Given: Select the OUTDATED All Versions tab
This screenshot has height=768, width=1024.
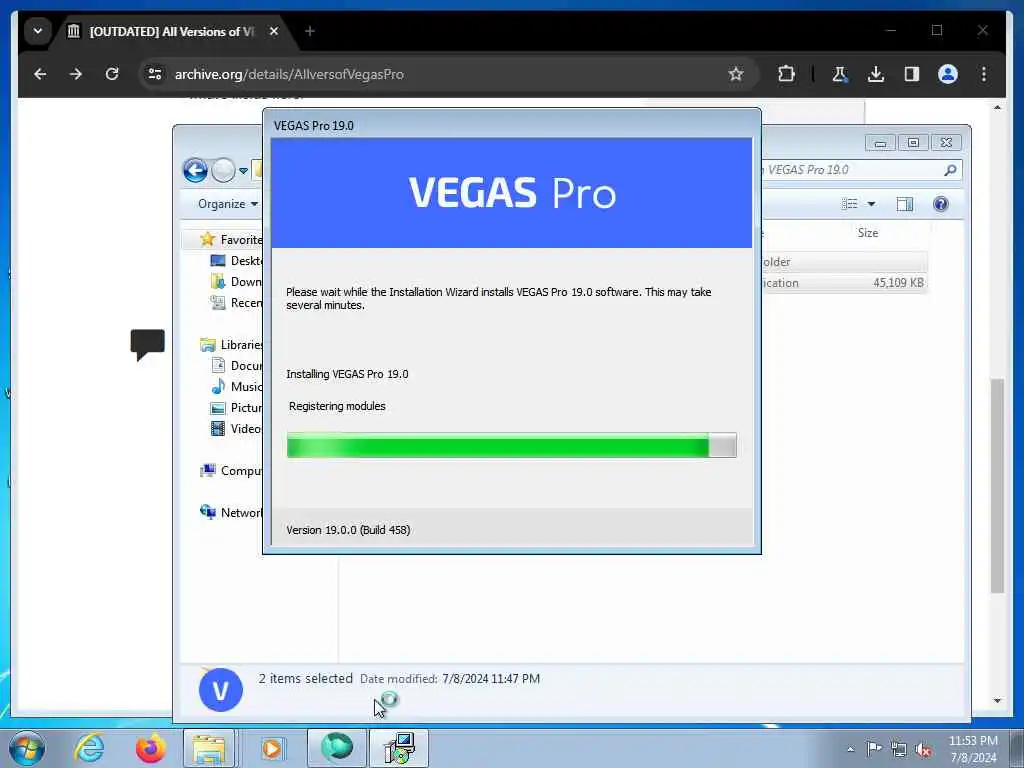Looking at the screenshot, I should click(171, 31).
